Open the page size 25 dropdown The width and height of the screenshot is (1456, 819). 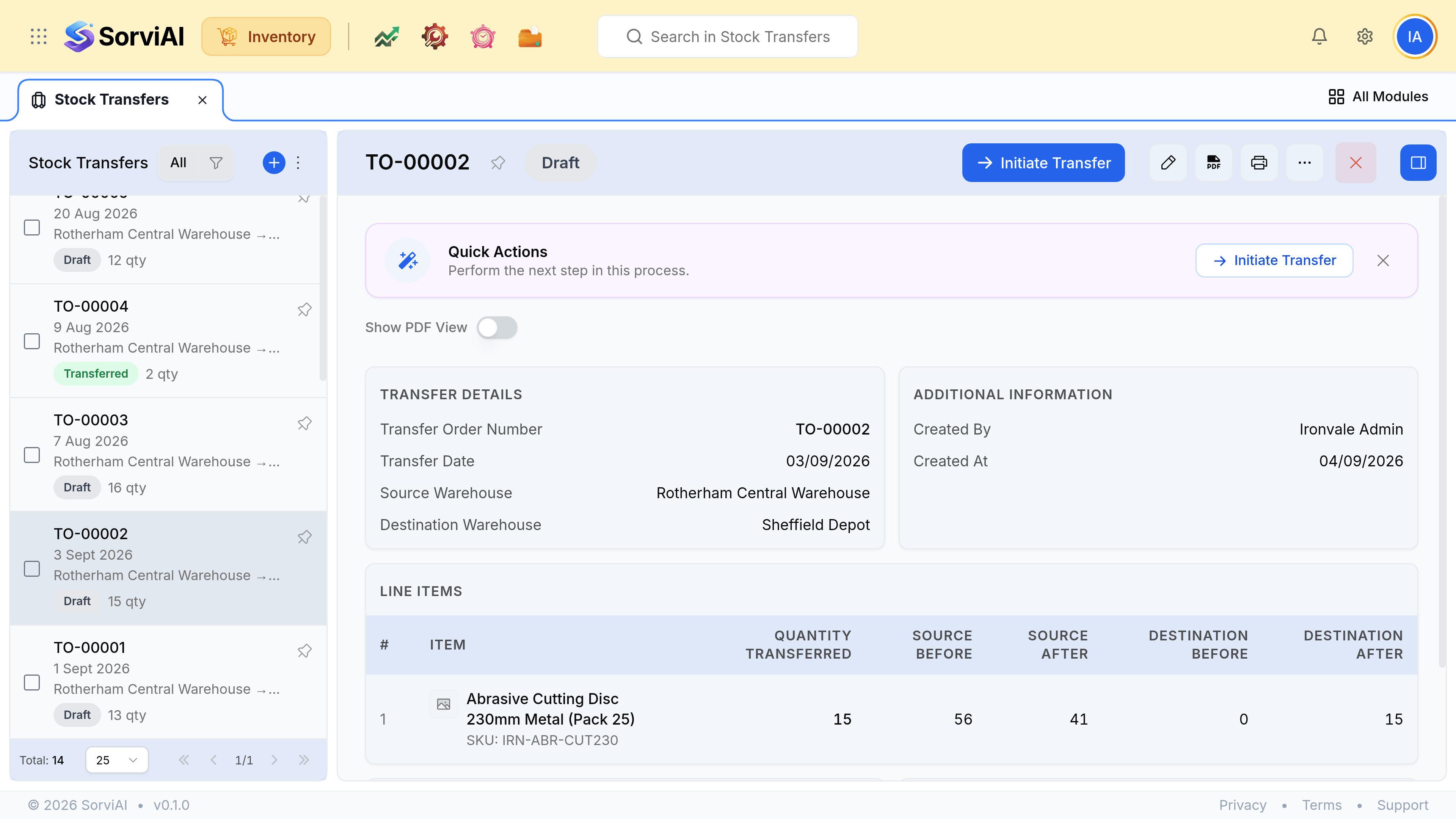click(117, 759)
